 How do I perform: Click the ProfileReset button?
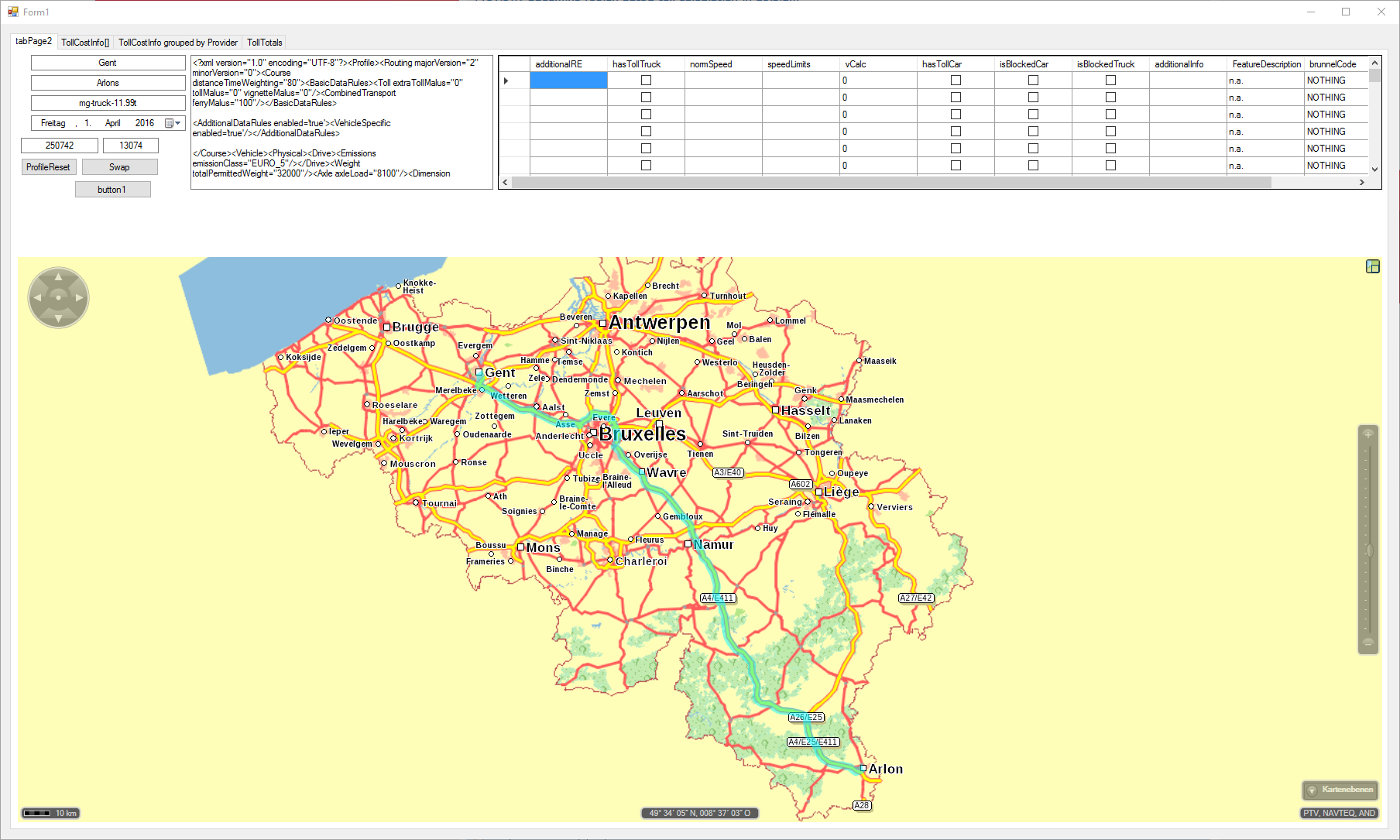(48, 167)
